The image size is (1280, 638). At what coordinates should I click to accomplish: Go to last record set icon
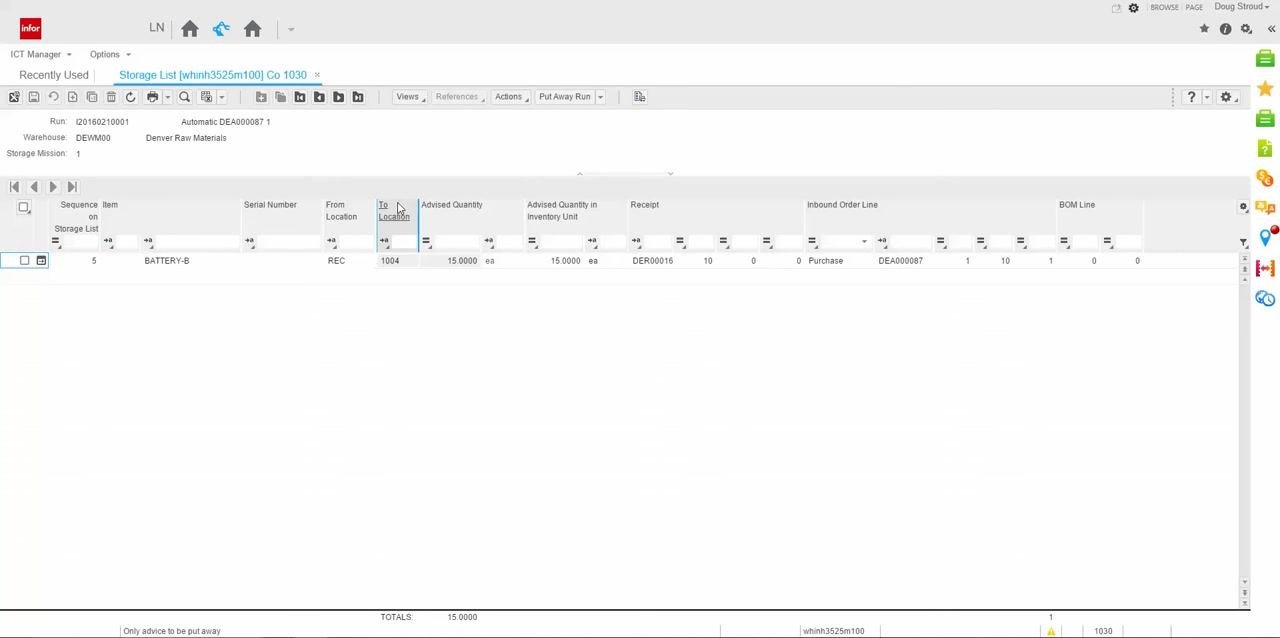(x=357, y=97)
